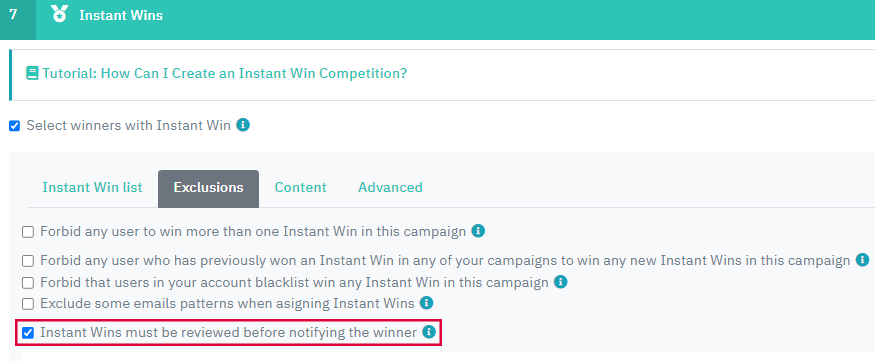Open info icon next to Select winners with Instant Win
The width and height of the screenshot is (875, 361).
243,124
